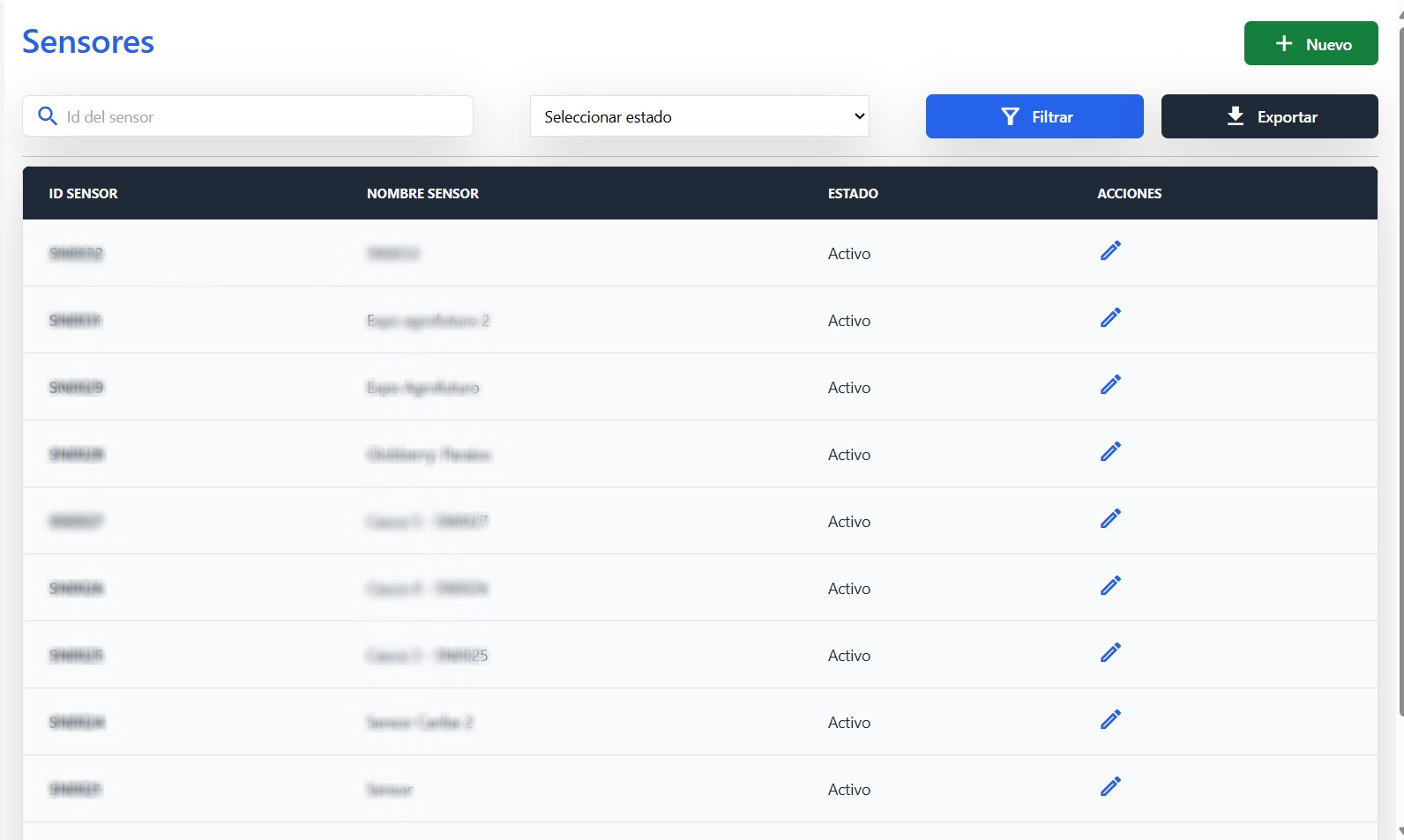Click the pencil icon in the fourth row
The height and width of the screenshot is (840, 1404).
tap(1110, 452)
